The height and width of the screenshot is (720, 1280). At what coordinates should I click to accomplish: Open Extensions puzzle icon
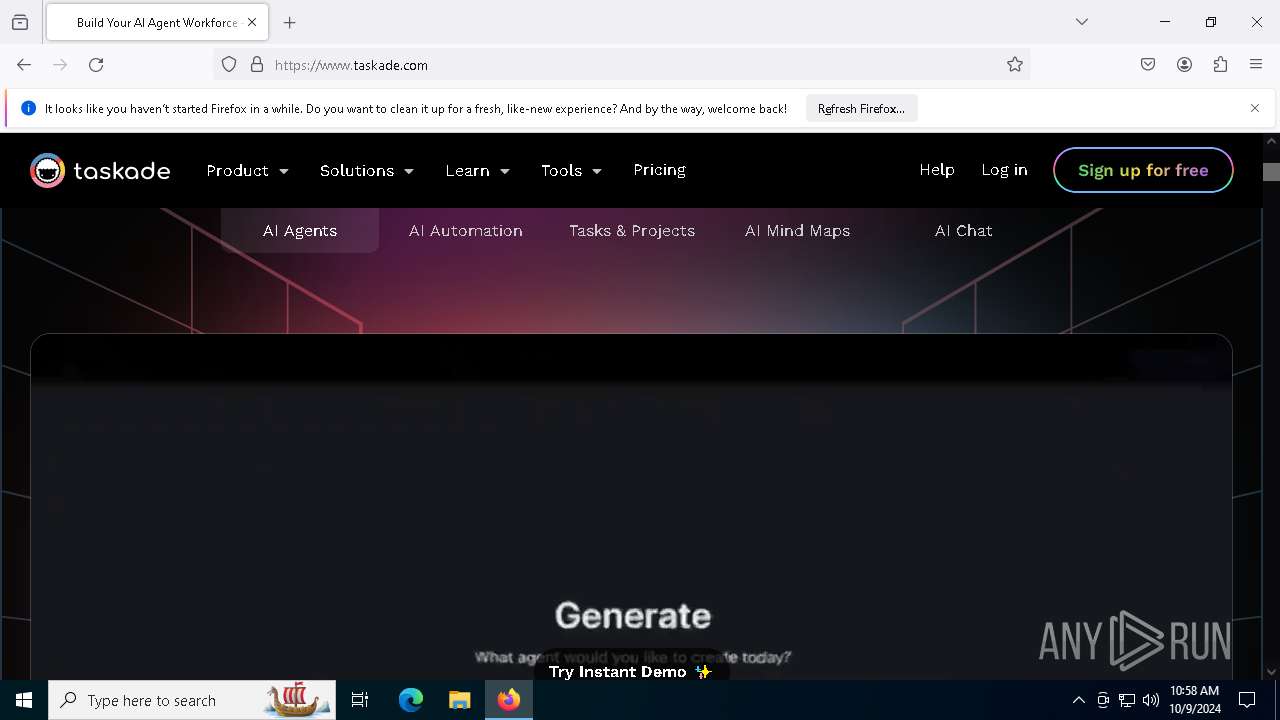point(1220,65)
